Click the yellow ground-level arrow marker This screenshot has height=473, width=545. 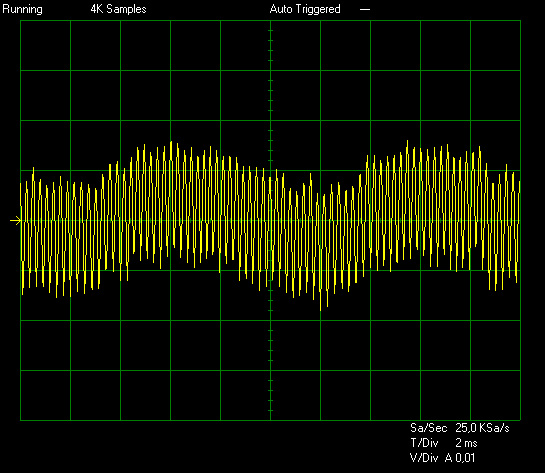coord(15,220)
